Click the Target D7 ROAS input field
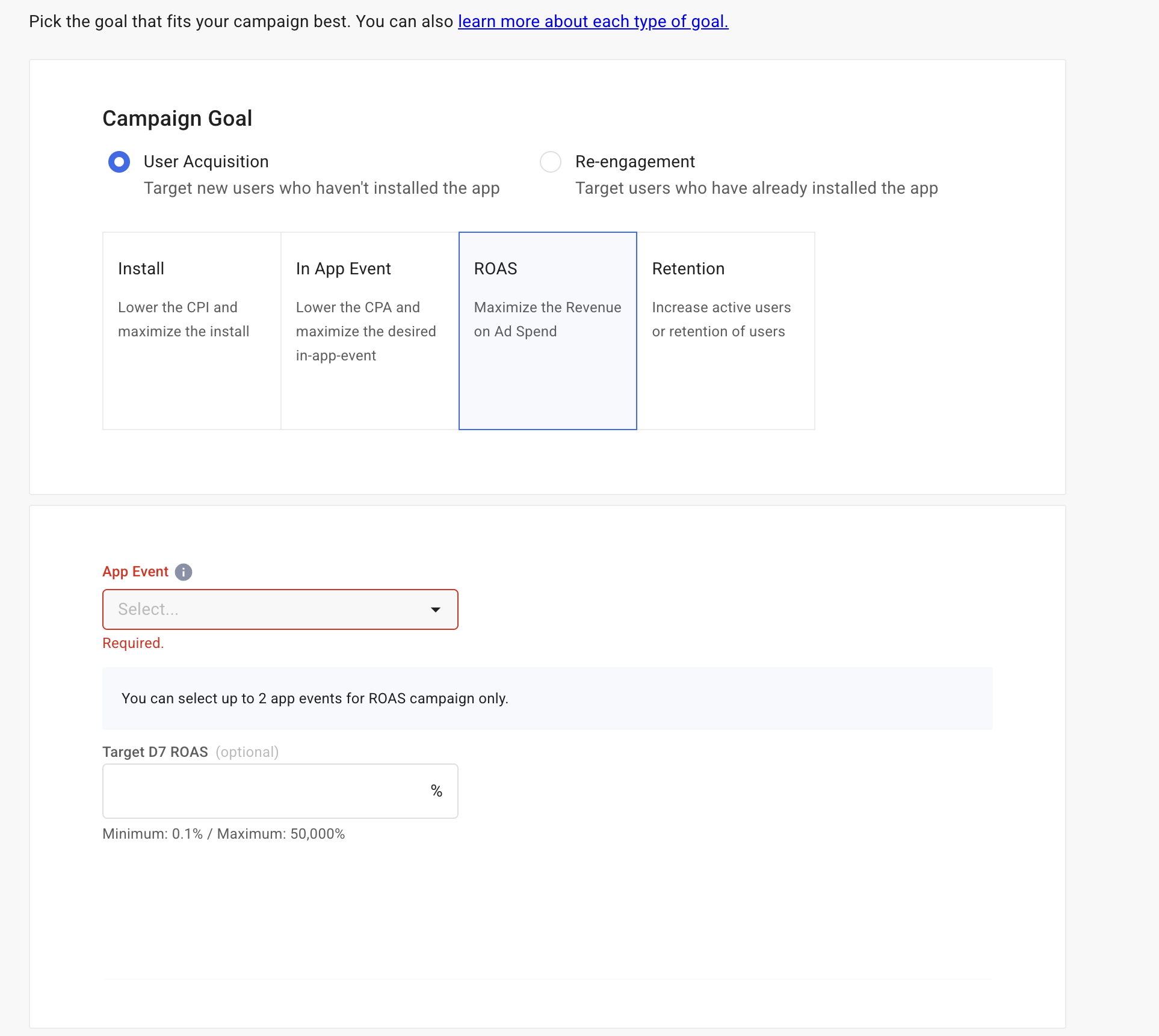This screenshot has width=1159, height=1036. click(265, 791)
